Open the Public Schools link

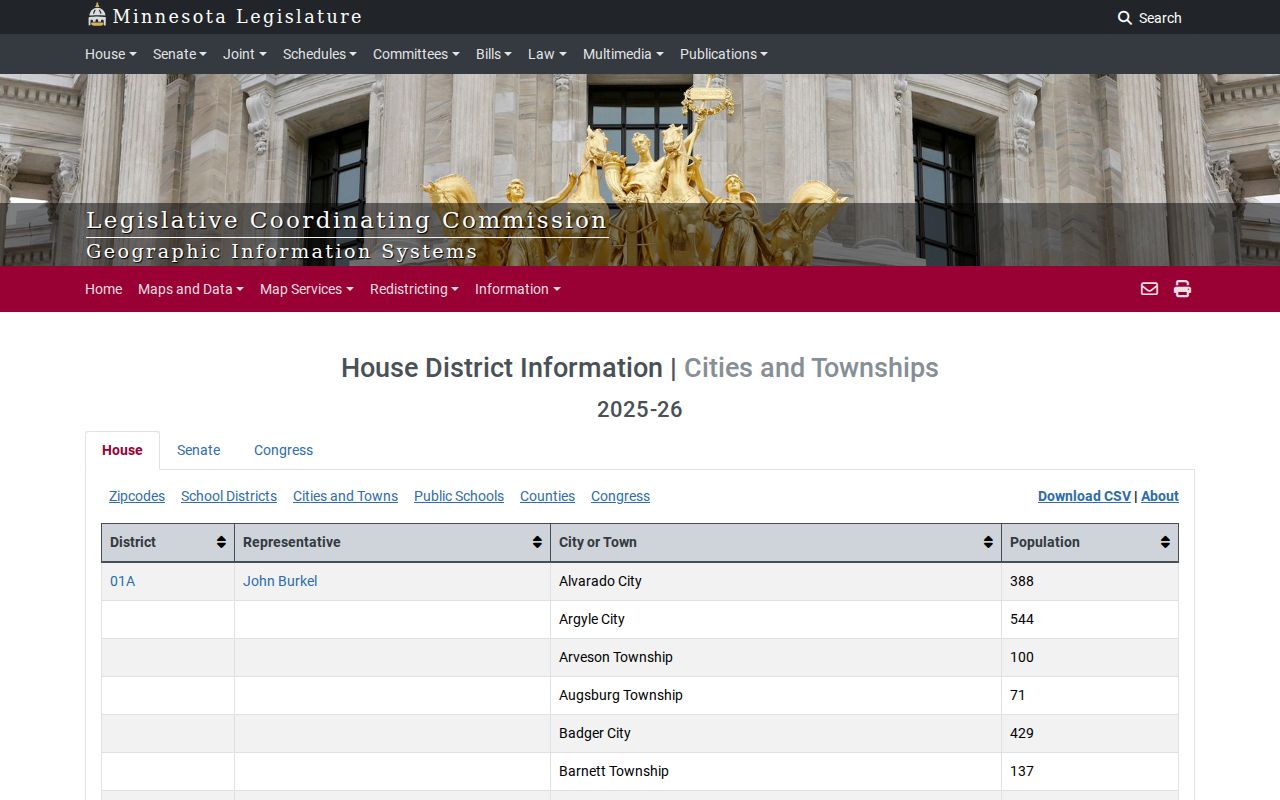coord(459,496)
